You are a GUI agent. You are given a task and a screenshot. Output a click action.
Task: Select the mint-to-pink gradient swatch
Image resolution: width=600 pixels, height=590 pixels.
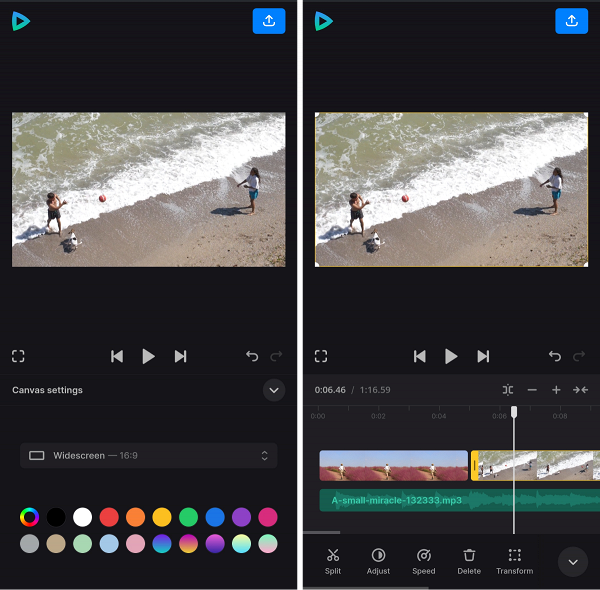click(268, 544)
